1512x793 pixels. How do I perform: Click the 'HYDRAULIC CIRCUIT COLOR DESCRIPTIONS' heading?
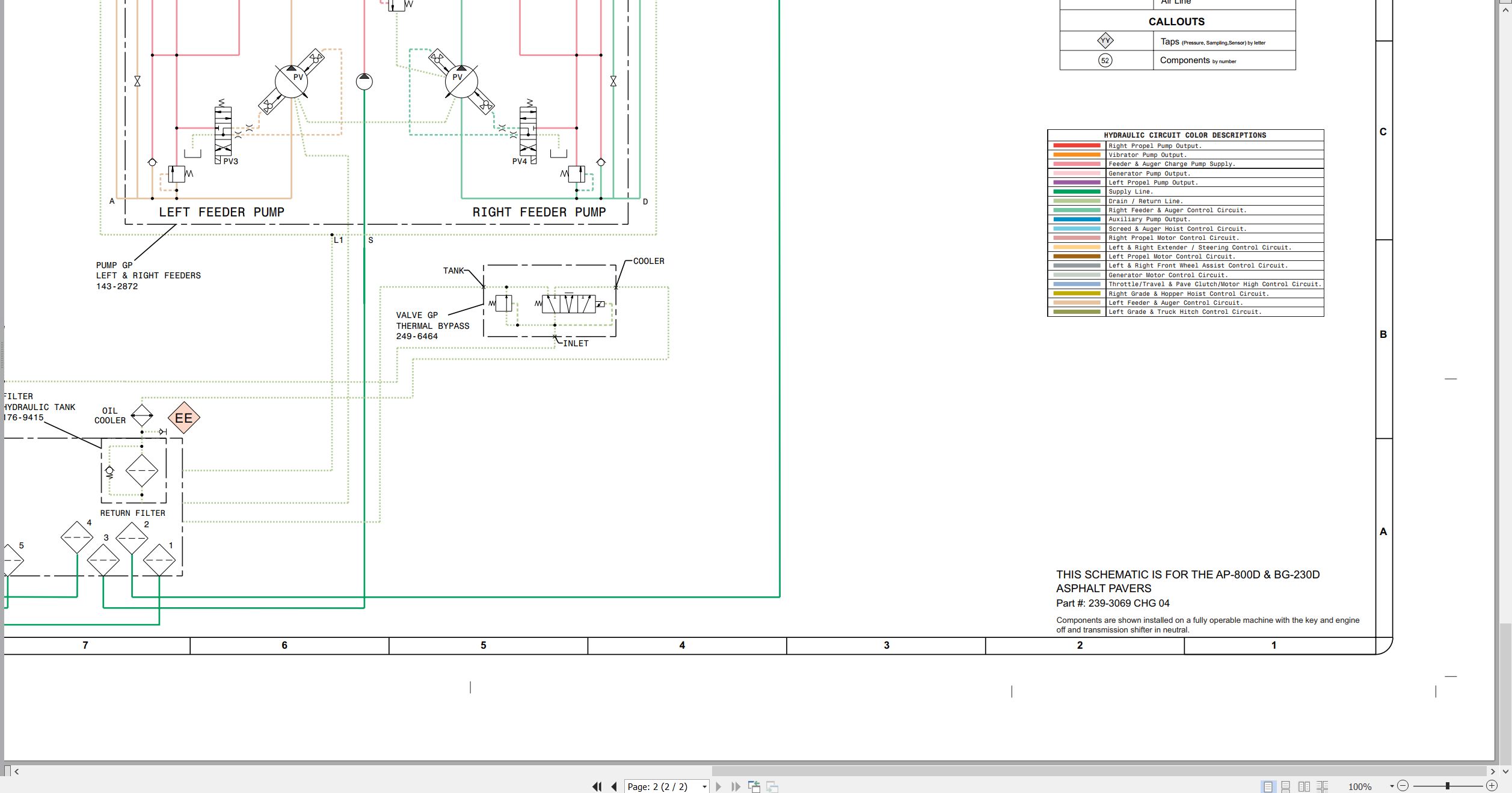coord(1185,135)
